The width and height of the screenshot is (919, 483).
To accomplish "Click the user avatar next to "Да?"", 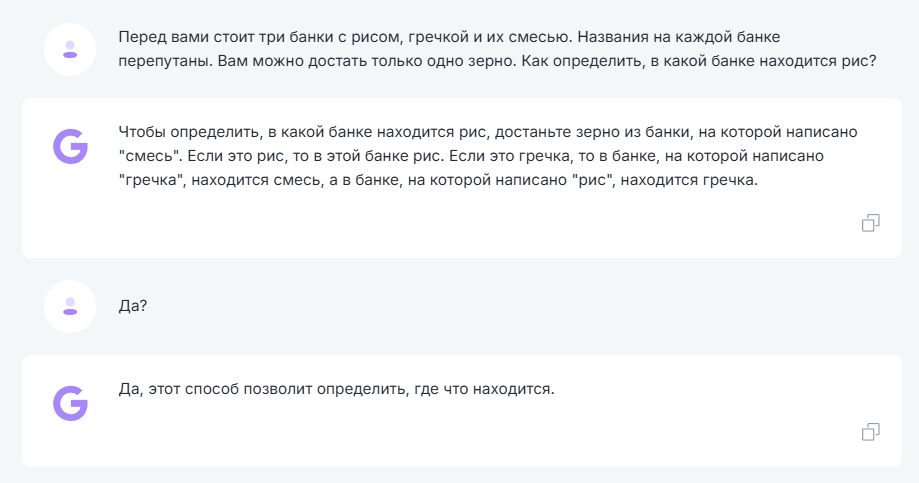I will (x=70, y=306).
